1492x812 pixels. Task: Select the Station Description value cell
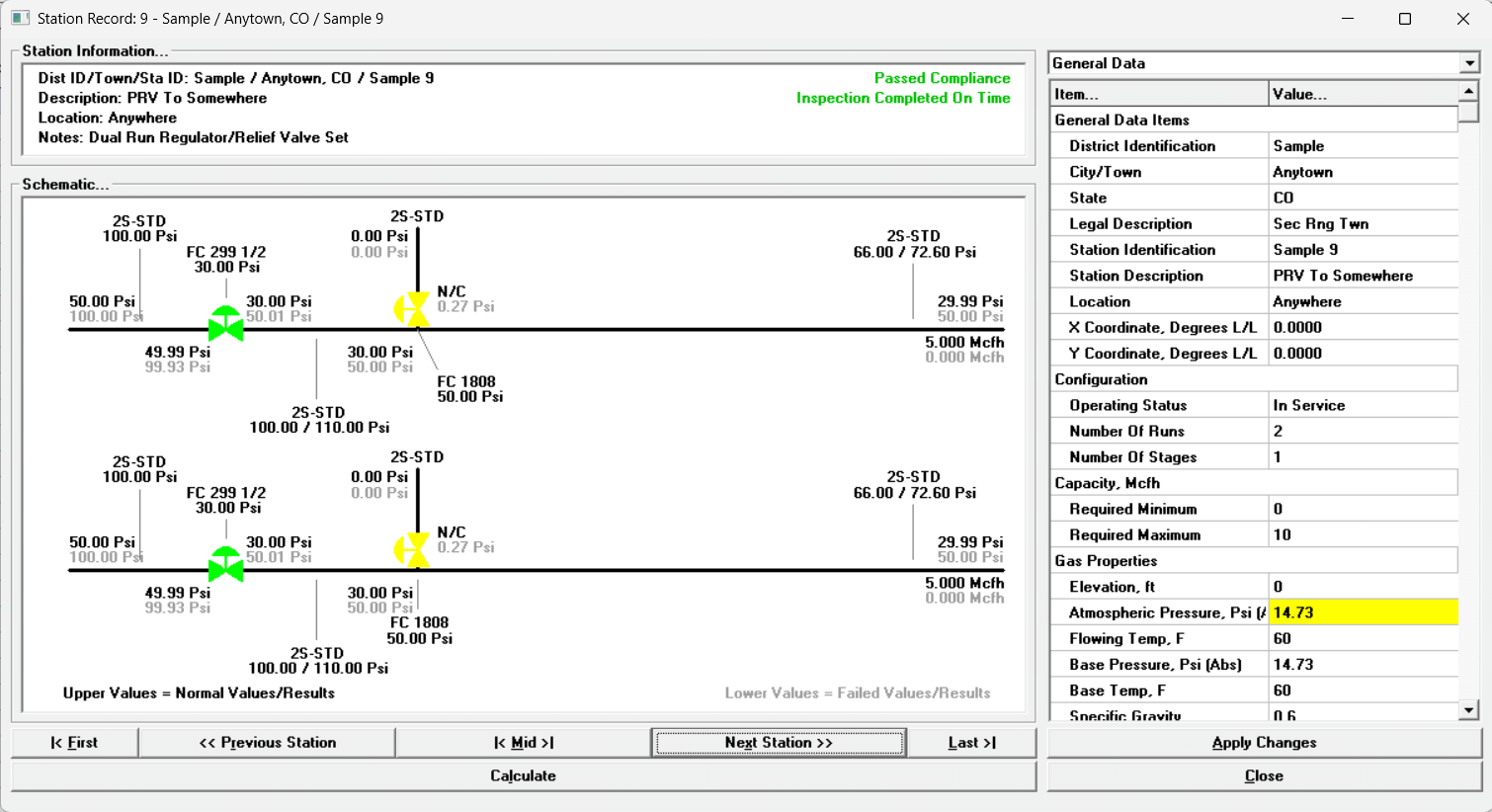tap(1364, 276)
